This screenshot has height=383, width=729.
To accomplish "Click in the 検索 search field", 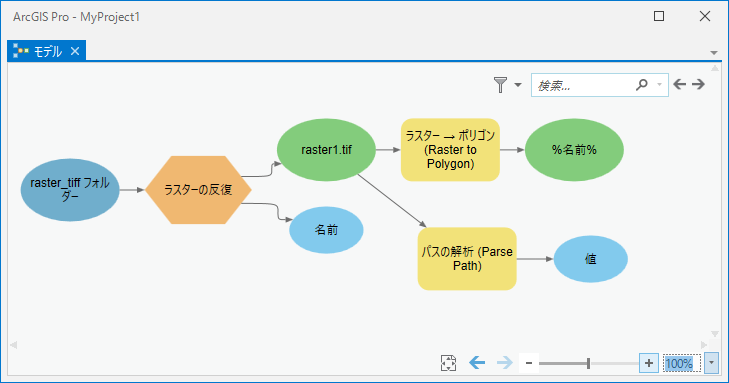I will [x=583, y=85].
